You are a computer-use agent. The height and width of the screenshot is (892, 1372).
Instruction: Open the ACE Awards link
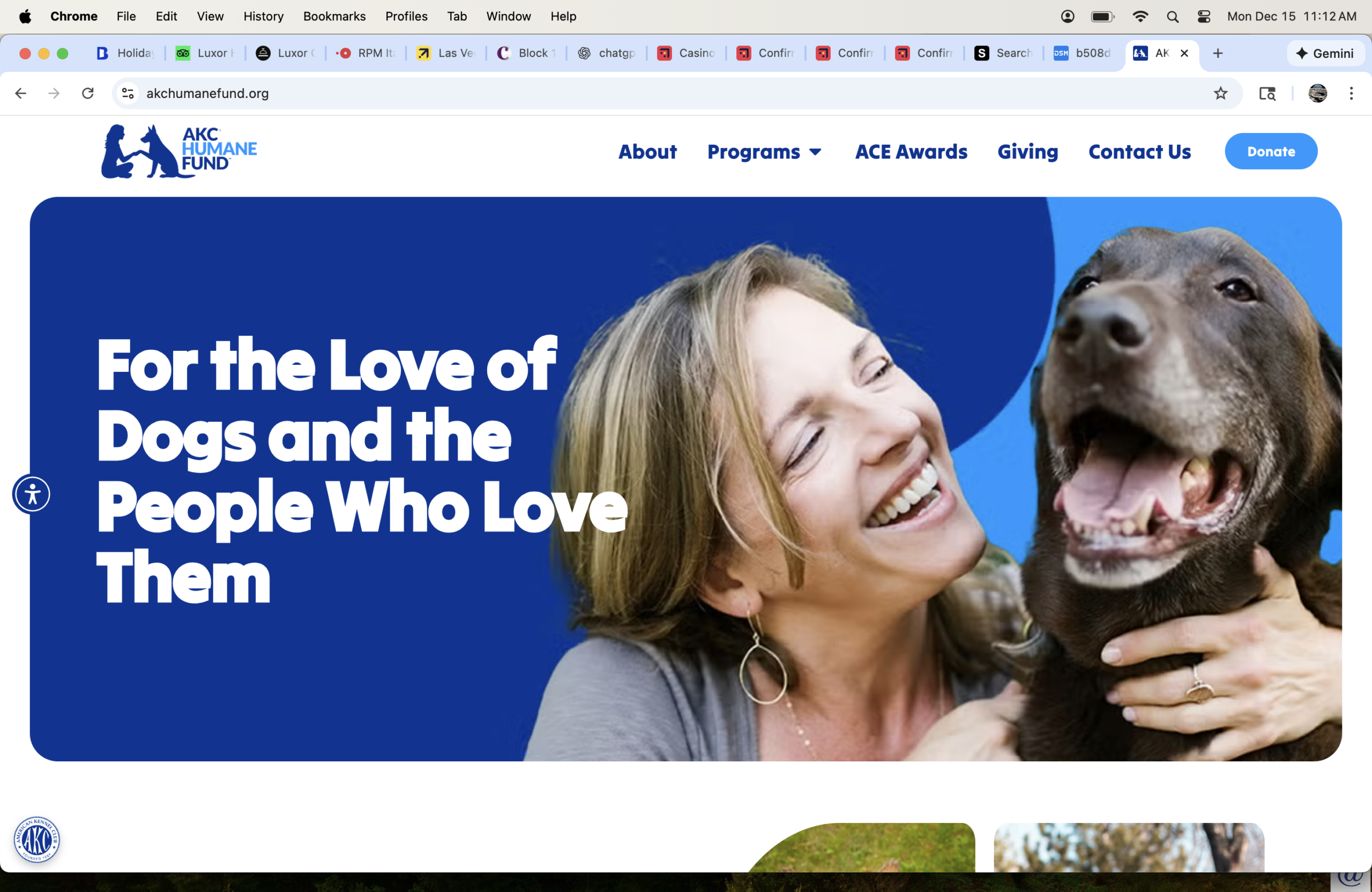(x=911, y=152)
